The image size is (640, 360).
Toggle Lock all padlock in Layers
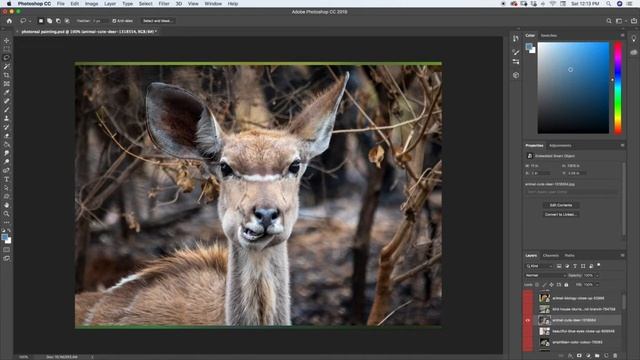point(566,285)
